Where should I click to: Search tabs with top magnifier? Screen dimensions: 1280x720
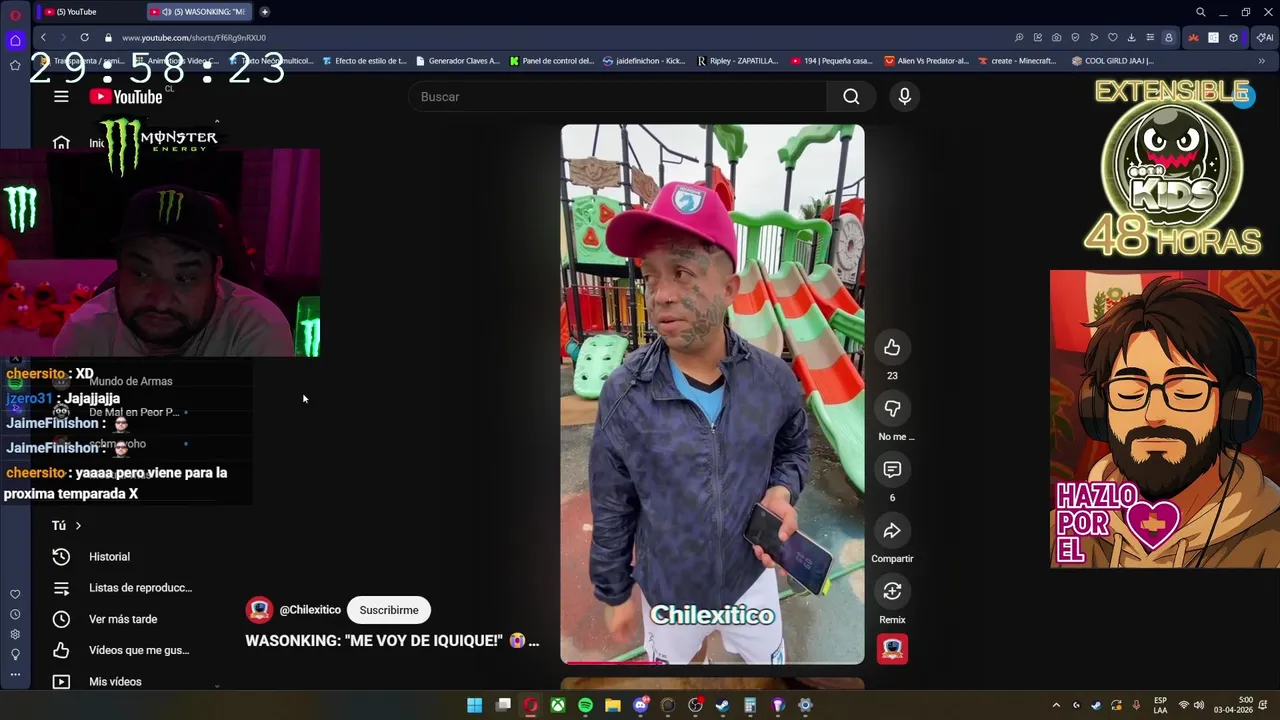[1200, 12]
